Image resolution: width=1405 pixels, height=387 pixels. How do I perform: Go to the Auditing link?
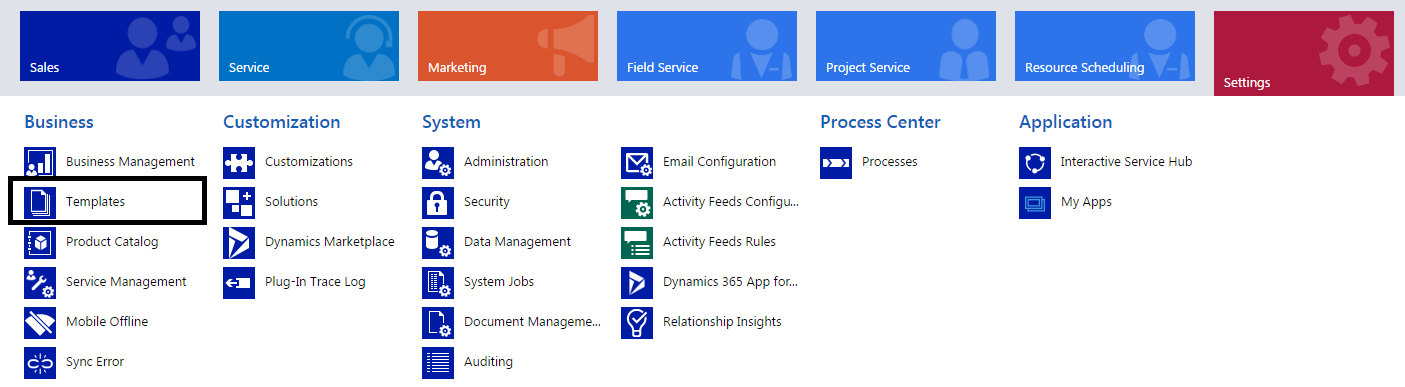pos(488,362)
